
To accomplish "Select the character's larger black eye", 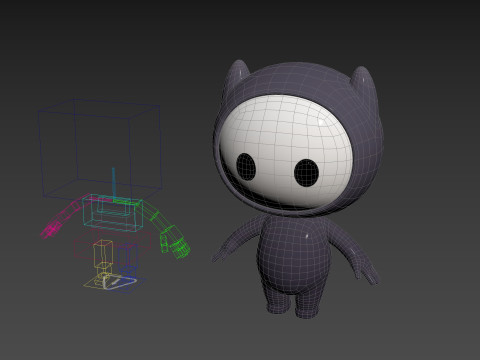I will 306,173.
